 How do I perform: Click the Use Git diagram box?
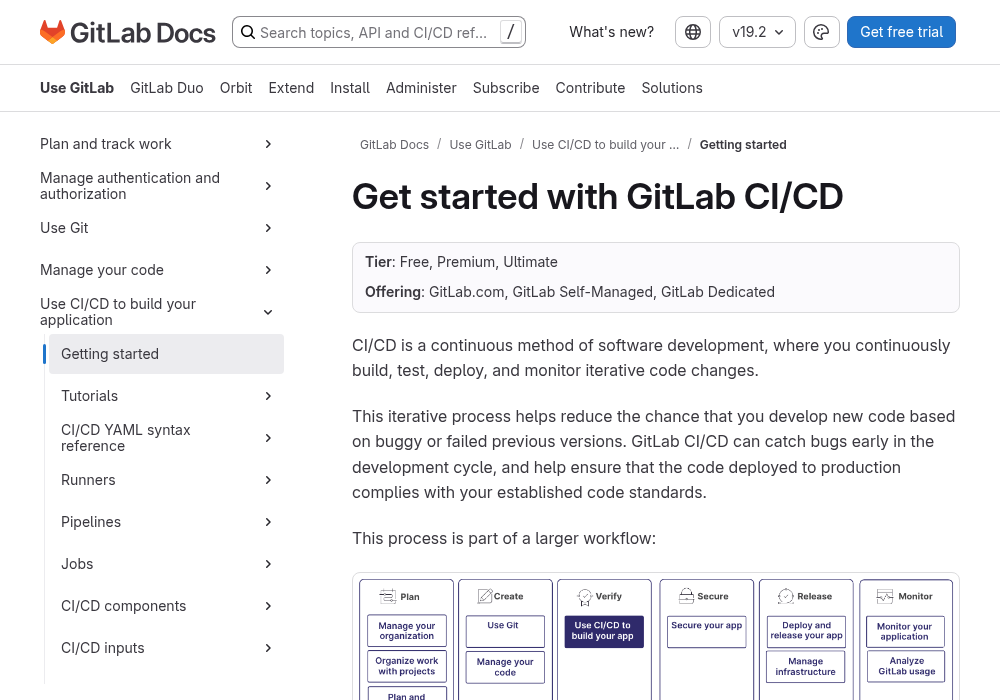[505, 631]
